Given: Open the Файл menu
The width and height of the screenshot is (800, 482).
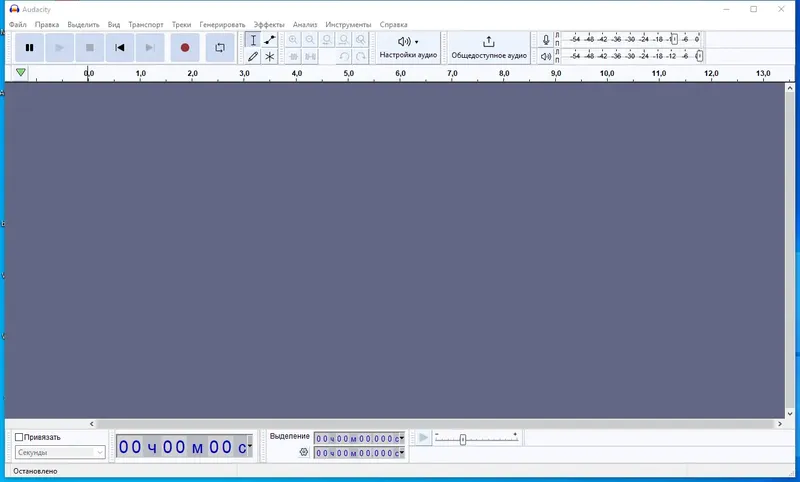Looking at the screenshot, I should pyautogui.click(x=18, y=24).
